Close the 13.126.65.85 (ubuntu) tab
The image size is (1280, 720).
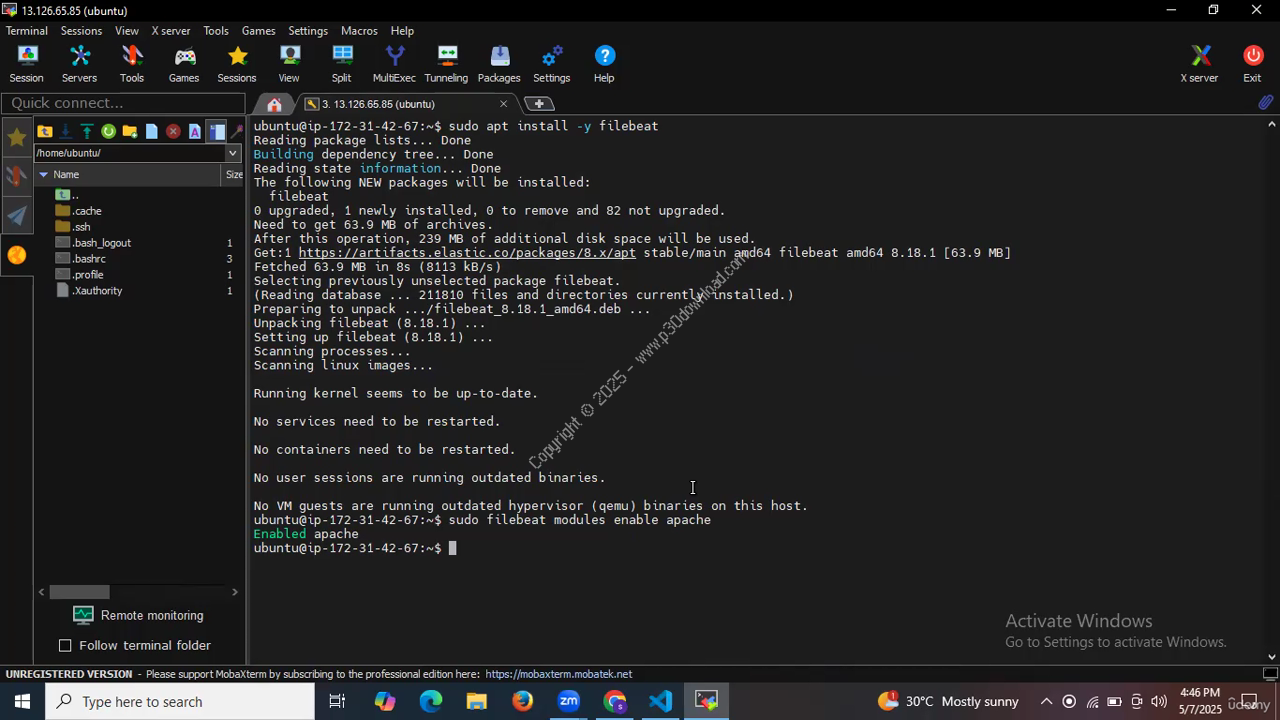pyautogui.click(x=503, y=104)
